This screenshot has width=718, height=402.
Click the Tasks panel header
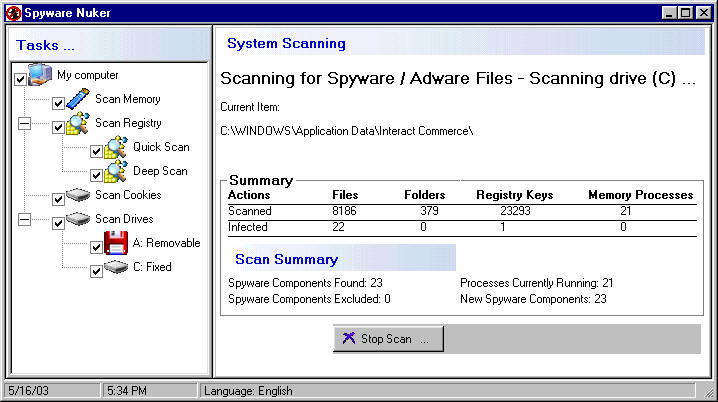109,45
